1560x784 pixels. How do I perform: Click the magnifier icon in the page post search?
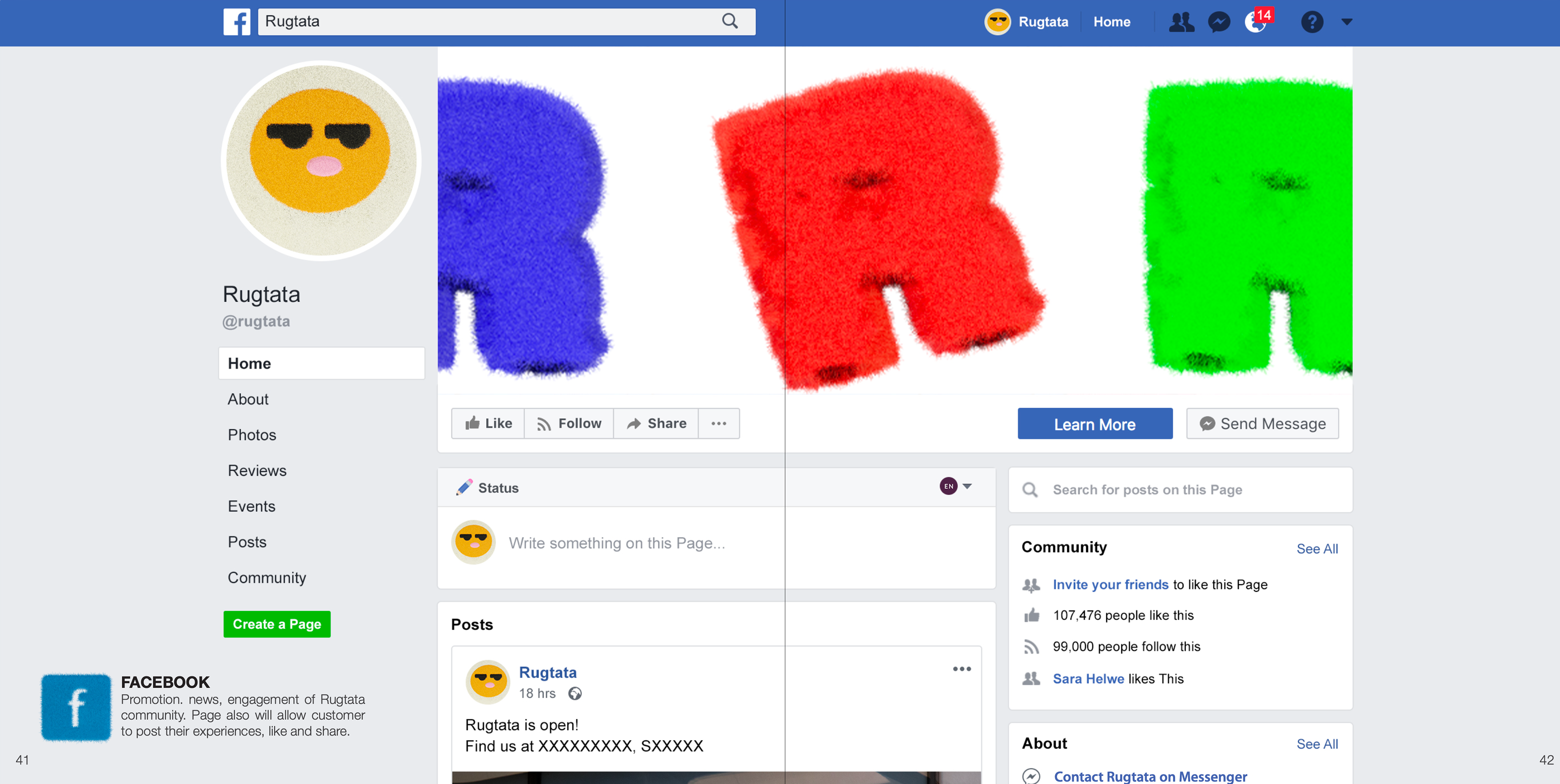pos(1029,490)
